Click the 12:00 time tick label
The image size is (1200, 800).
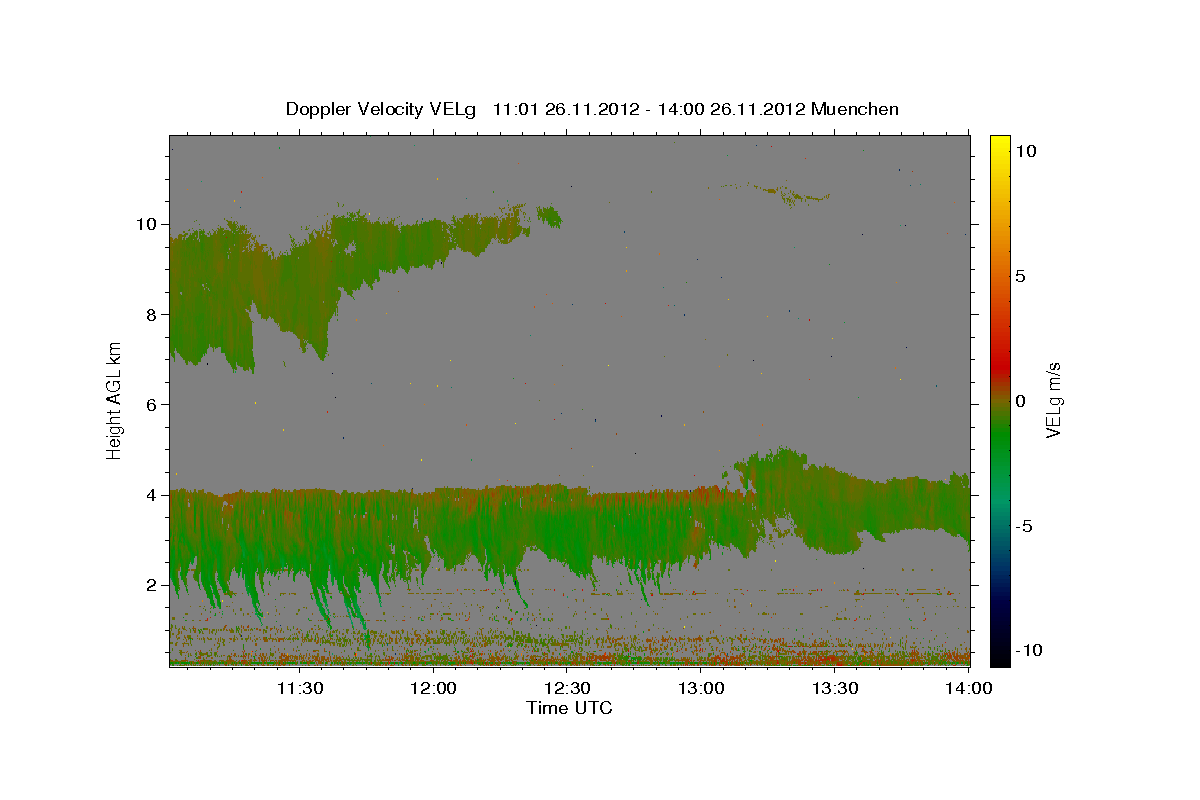click(x=434, y=688)
